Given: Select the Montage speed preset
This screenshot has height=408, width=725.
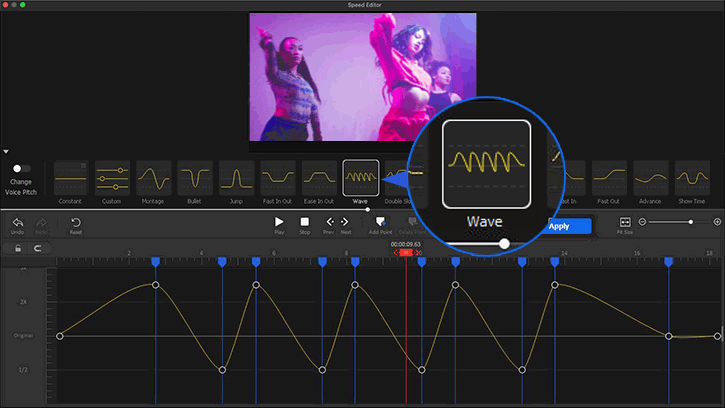Looking at the screenshot, I should click(153, 178).
